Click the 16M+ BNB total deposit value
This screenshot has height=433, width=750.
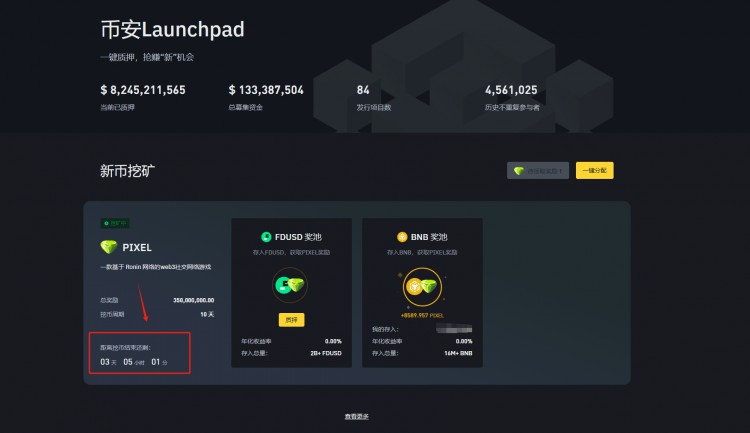pos(458,353)
